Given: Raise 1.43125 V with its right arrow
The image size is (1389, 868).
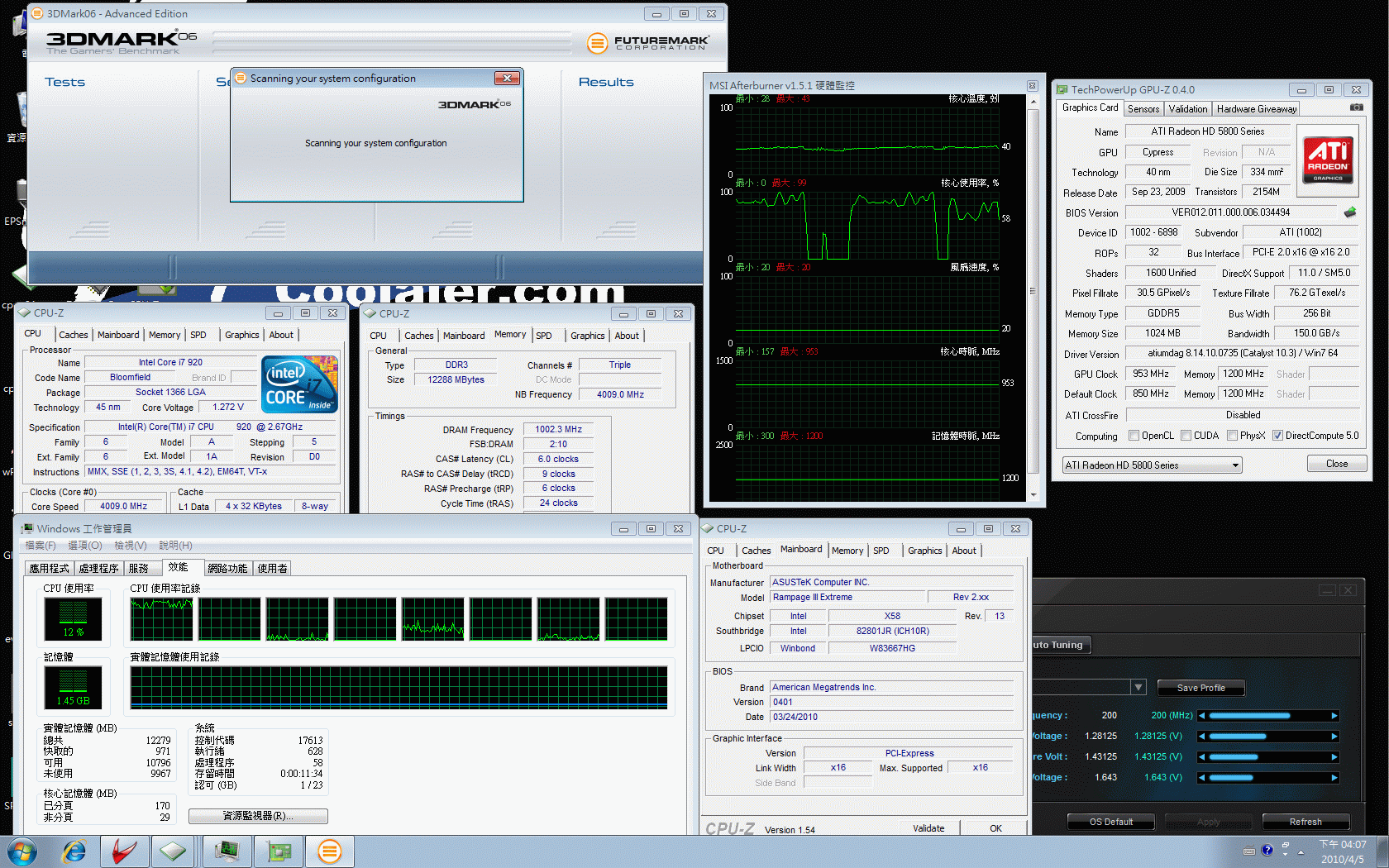Looking at the screenshot, I should pyautogui.click(x=1334, y=757).
